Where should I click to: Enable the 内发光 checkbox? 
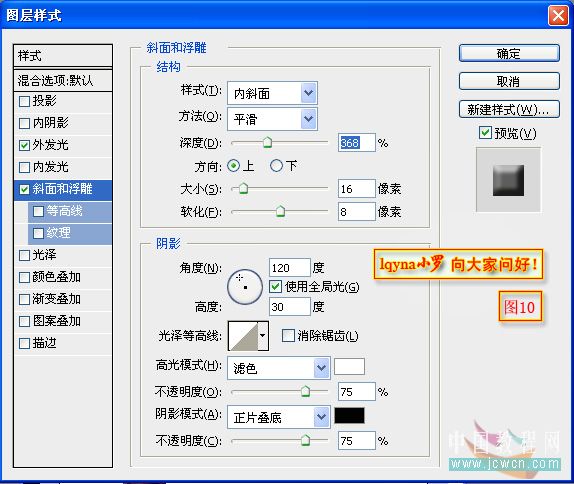(x=24, y=167)
